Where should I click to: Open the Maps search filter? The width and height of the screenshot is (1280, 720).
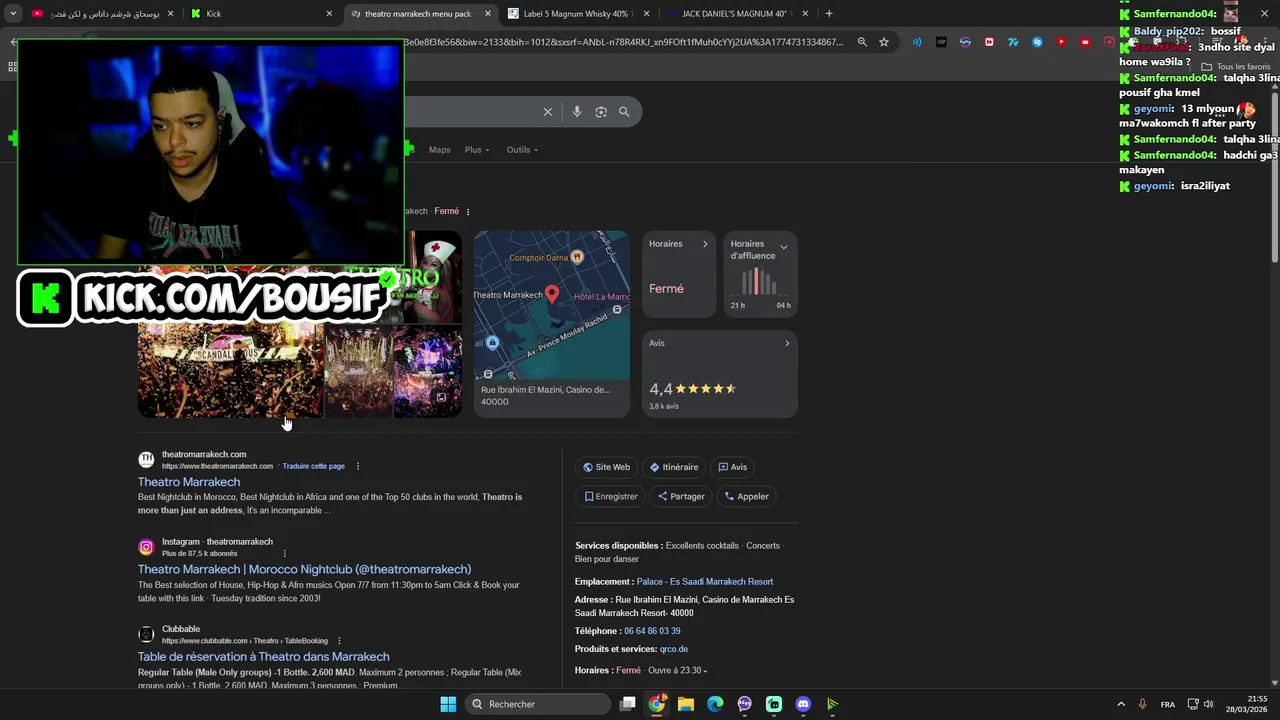[x=440, y=150]
